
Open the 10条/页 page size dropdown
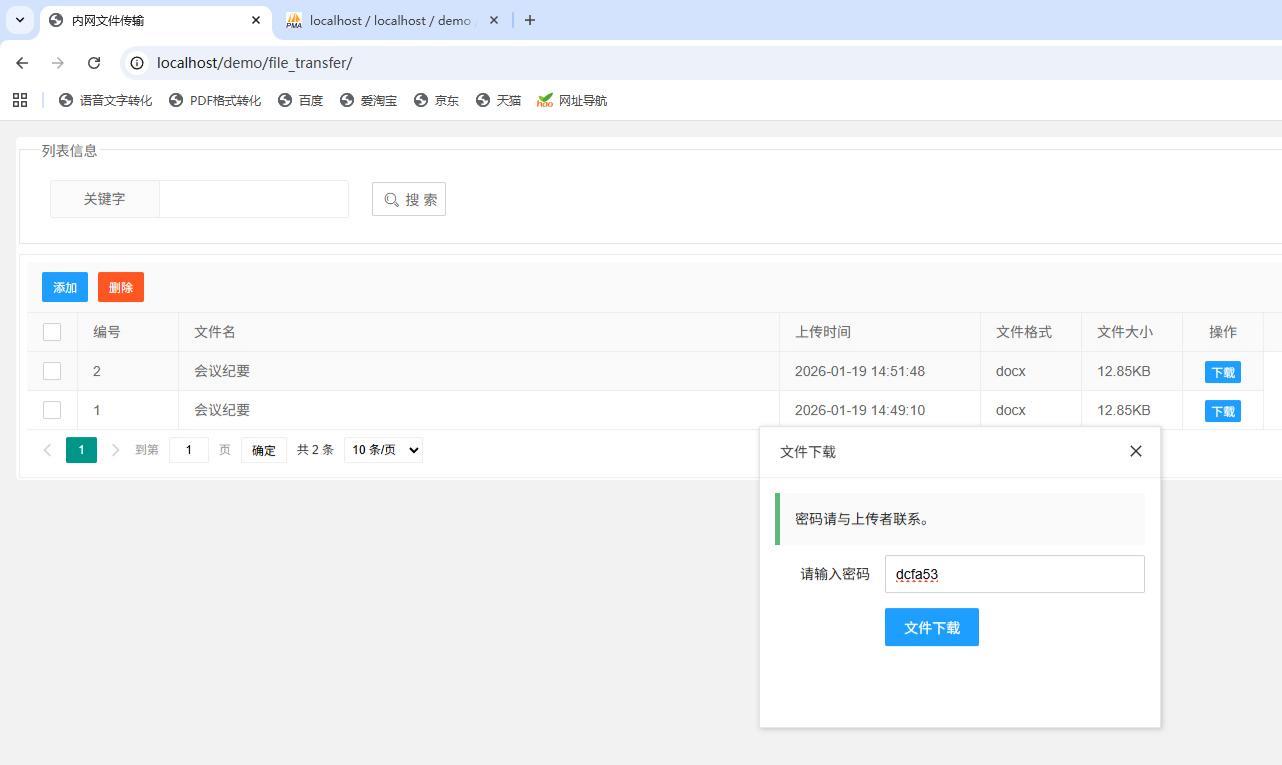click(383, 449)
